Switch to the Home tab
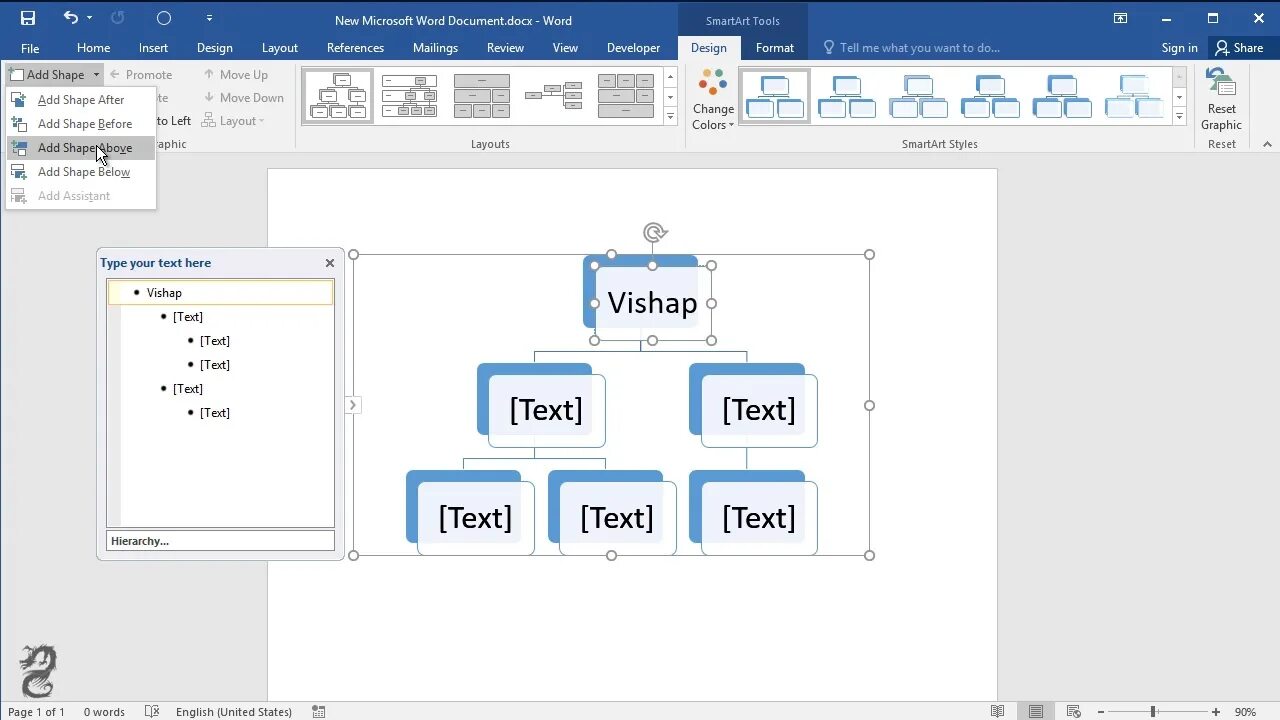This screenshot has height=720, width=1280. tap(93, 48)
